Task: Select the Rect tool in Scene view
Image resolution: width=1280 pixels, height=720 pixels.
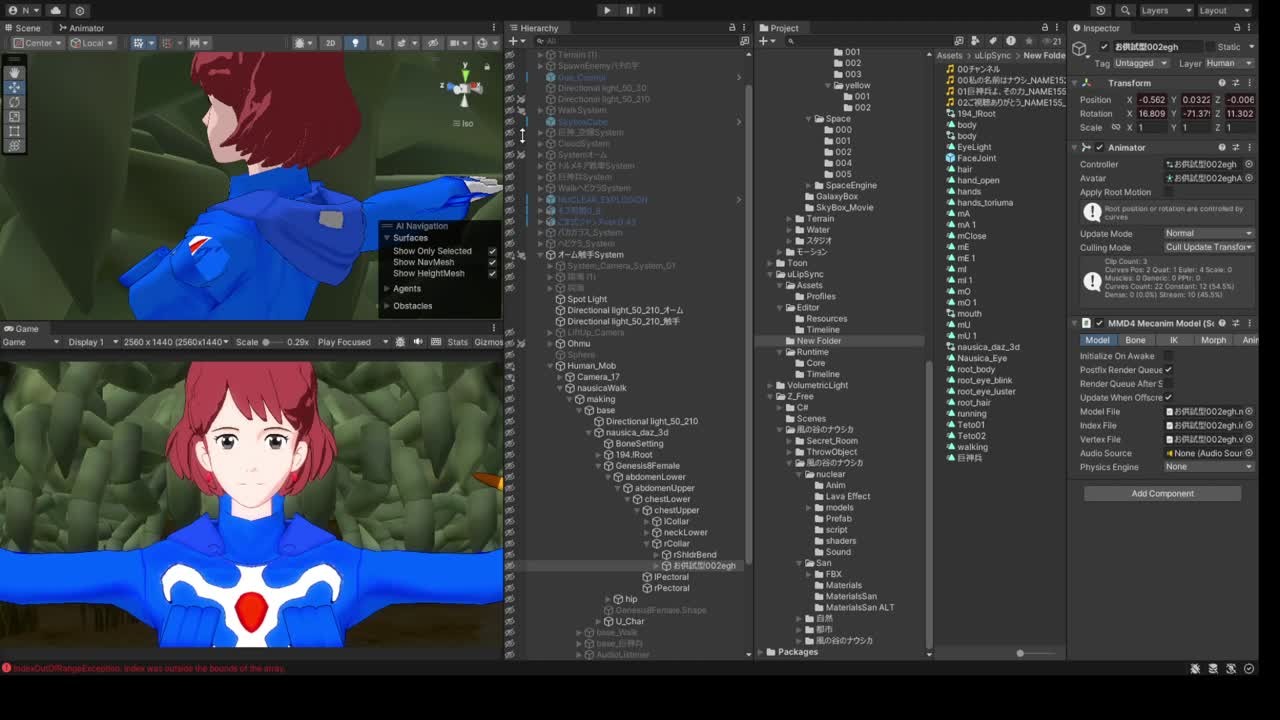Action: click(14, 131)
